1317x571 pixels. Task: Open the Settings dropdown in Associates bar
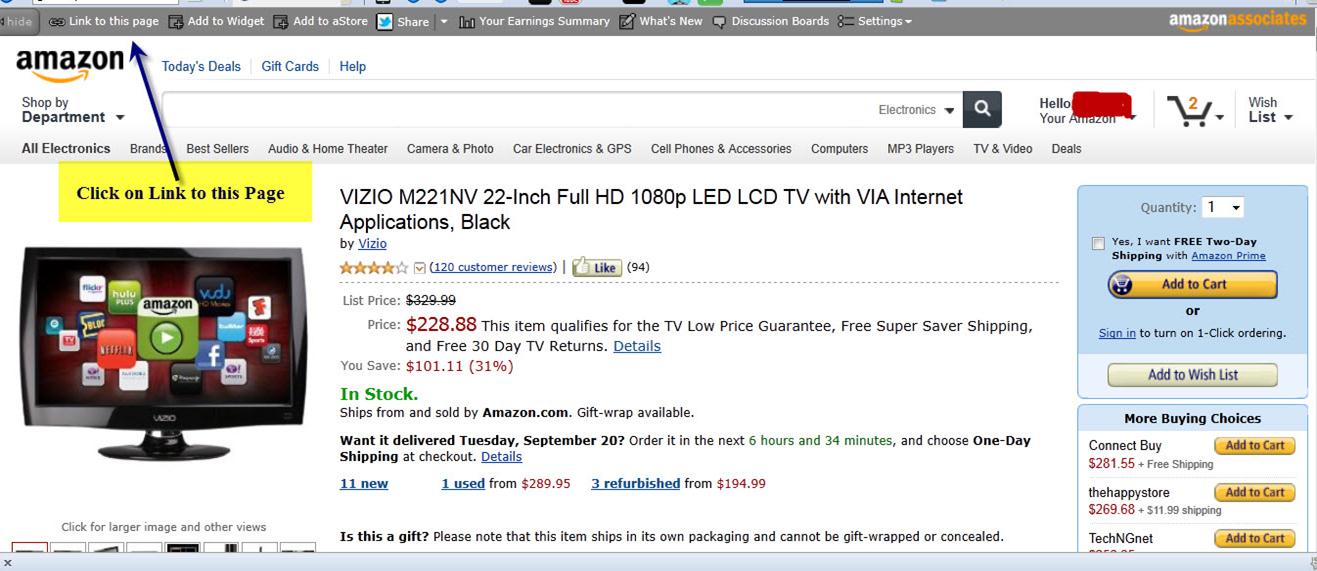pos(875,21)
